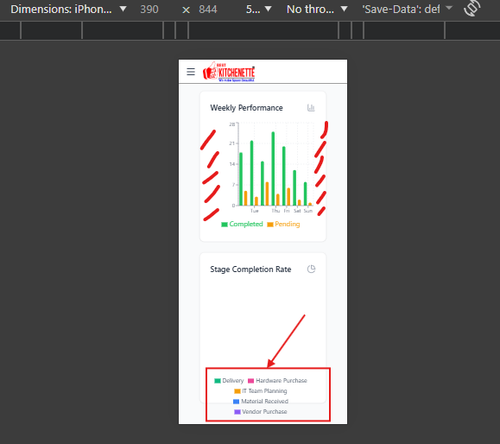Screen dimensions: 500x444
Task: Click the Weekly Performance card title
Action: [x=246, y=108]
